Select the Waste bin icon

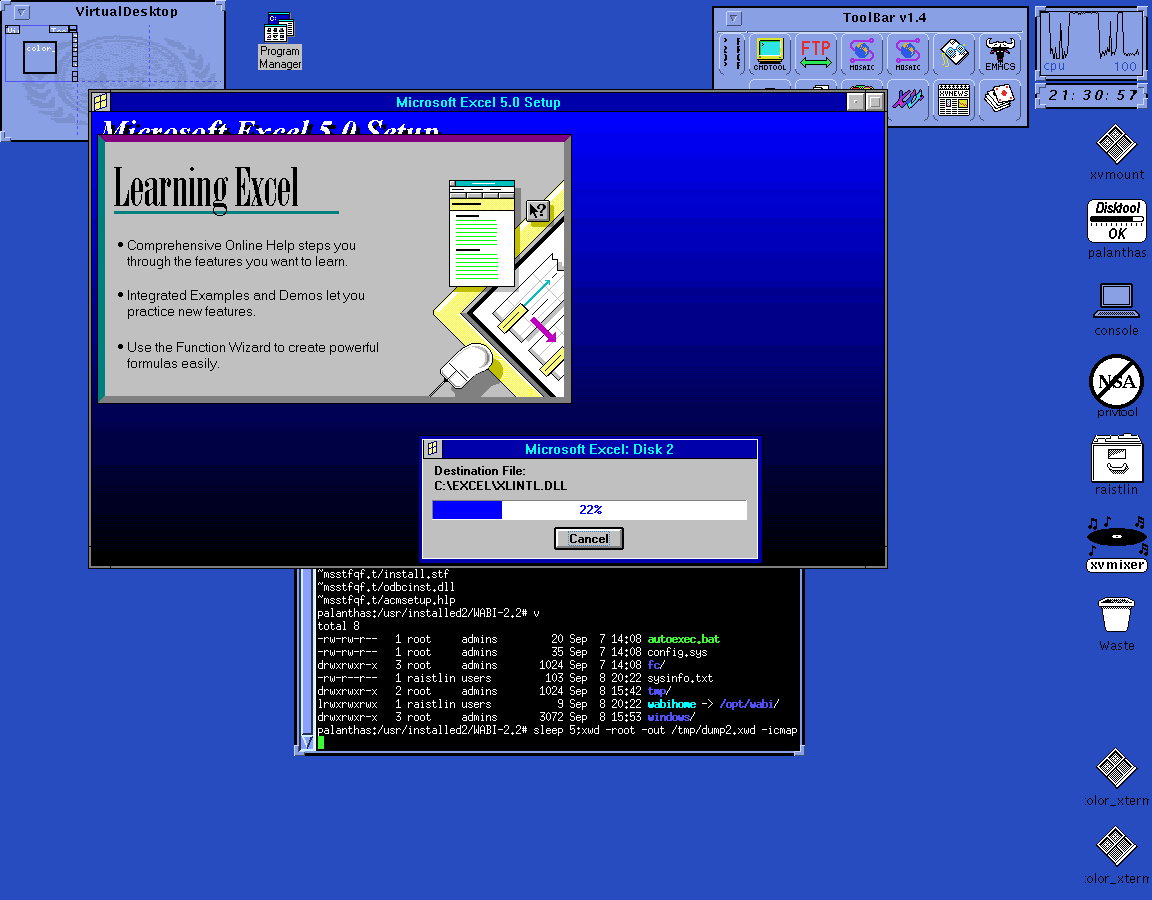(1117, 624)
